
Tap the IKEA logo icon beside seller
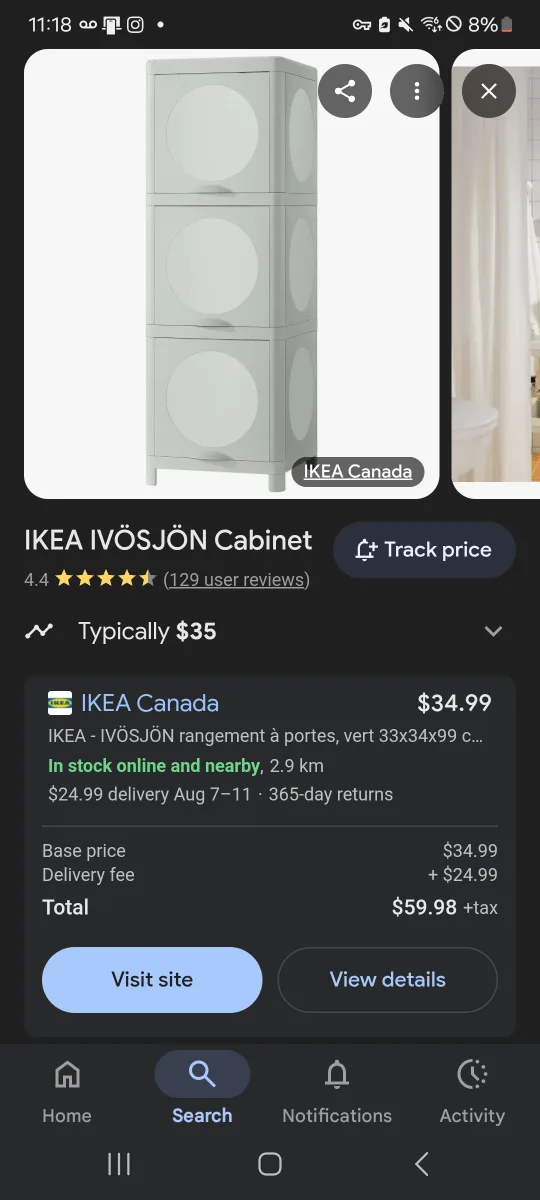(x=60, y=703)
